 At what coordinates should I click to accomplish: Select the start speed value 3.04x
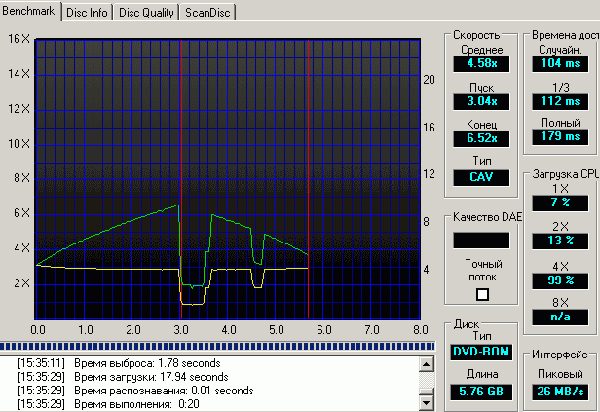pyautogui.click(x=481, y=102)
